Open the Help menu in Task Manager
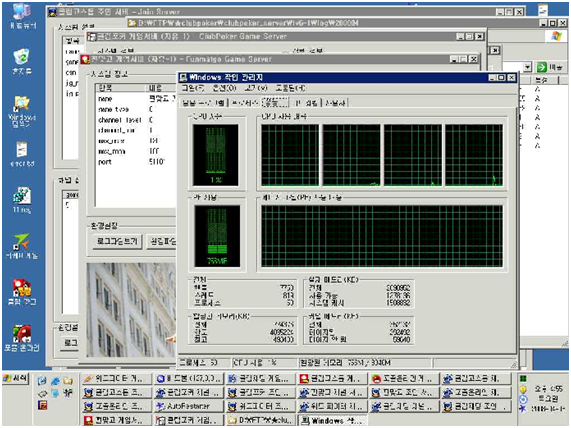This screenshot has width=571, height=428. point(290,88)
